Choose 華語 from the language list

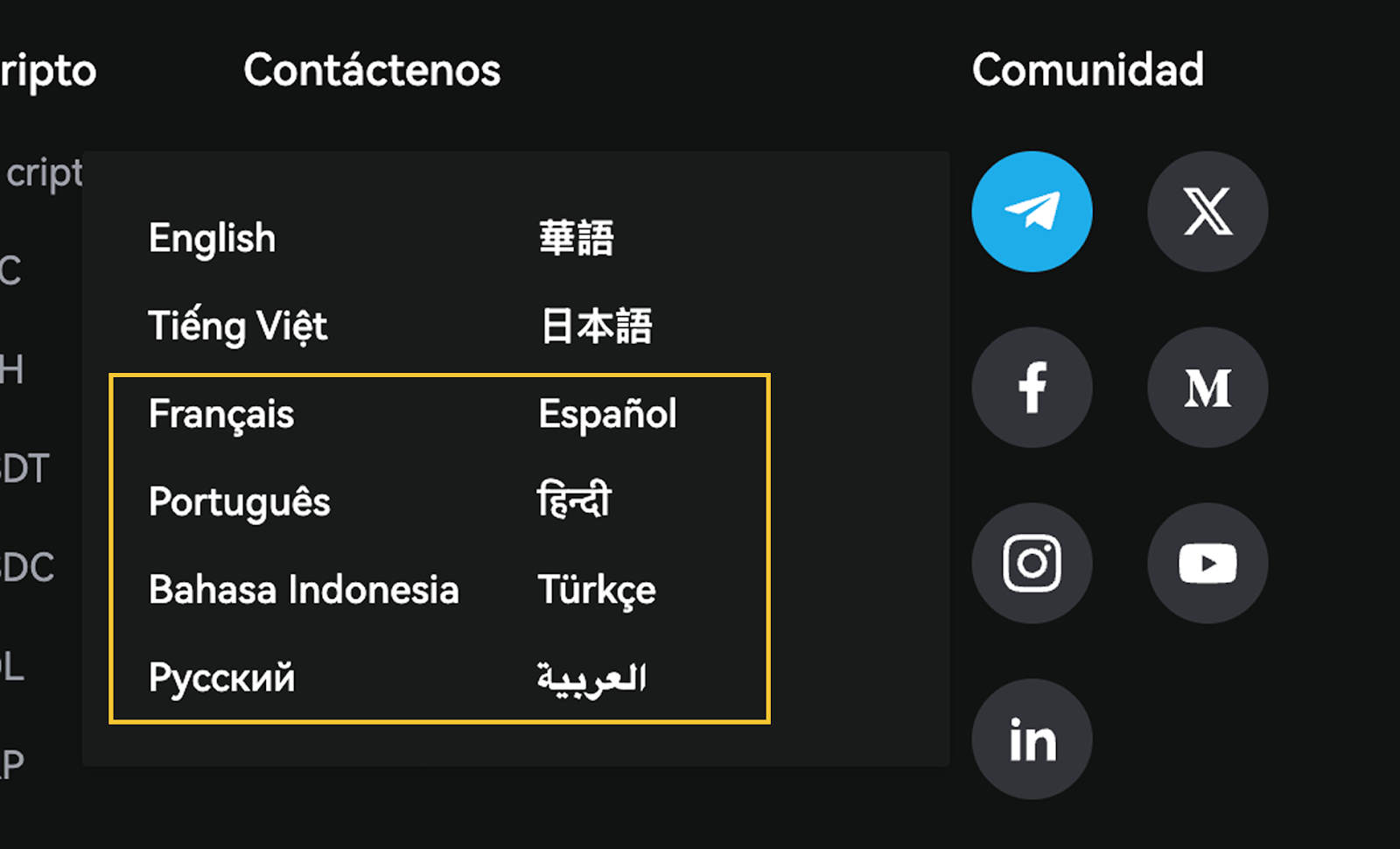click(x=576, y=238)
